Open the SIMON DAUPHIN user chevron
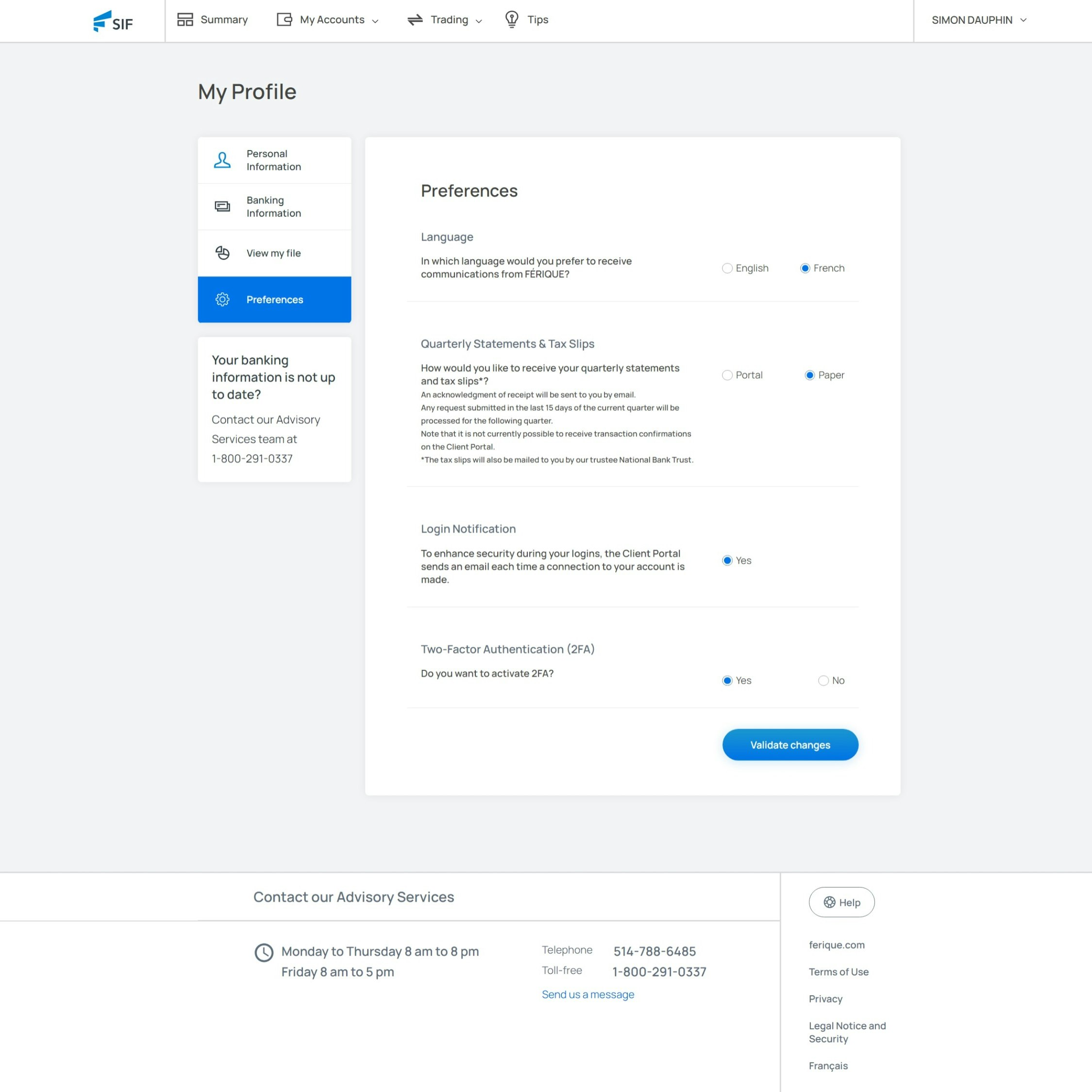The image size is (1092, 1092). tap(1023, 20)
